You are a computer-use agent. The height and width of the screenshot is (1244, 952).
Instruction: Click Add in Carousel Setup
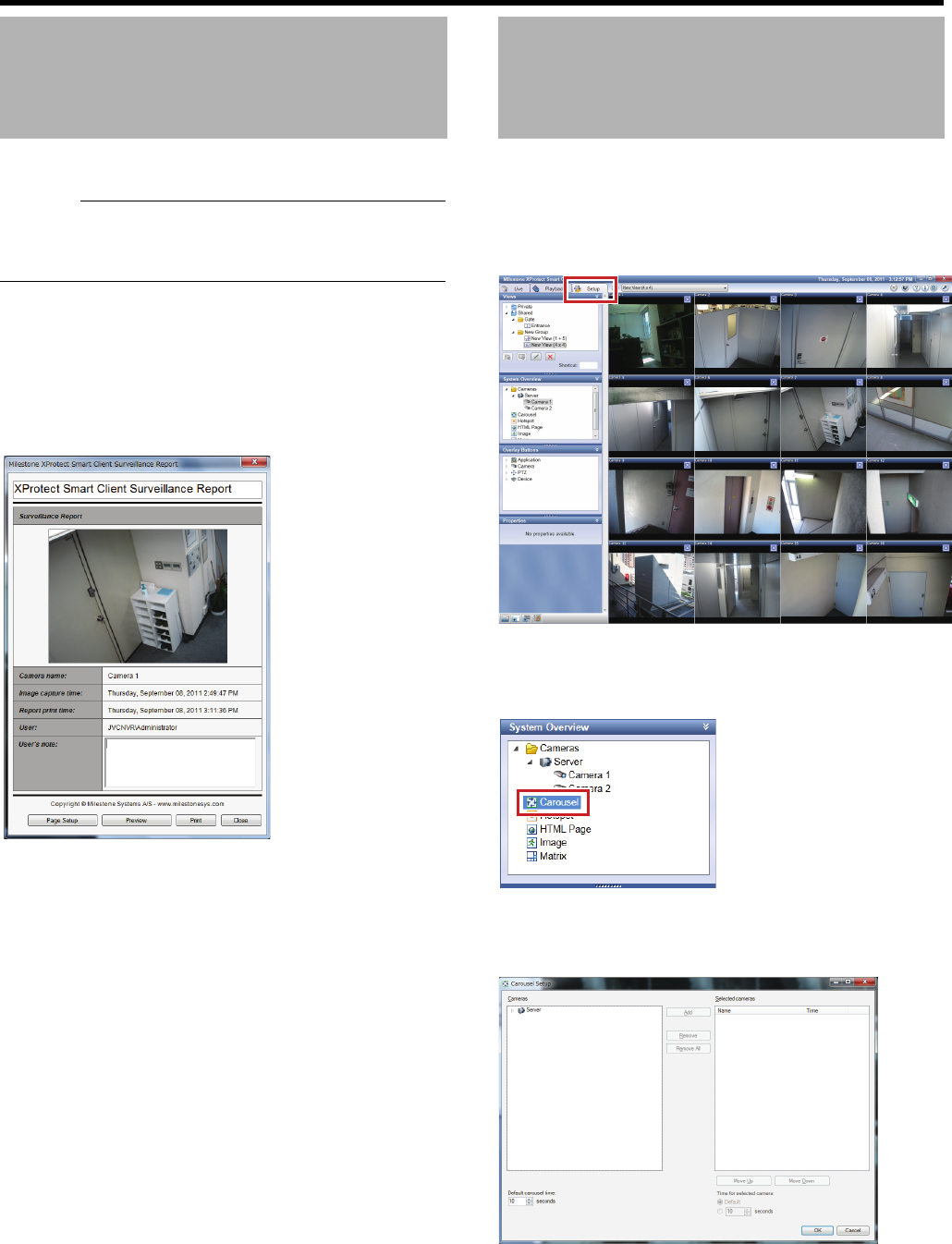tap(689, 1013)
